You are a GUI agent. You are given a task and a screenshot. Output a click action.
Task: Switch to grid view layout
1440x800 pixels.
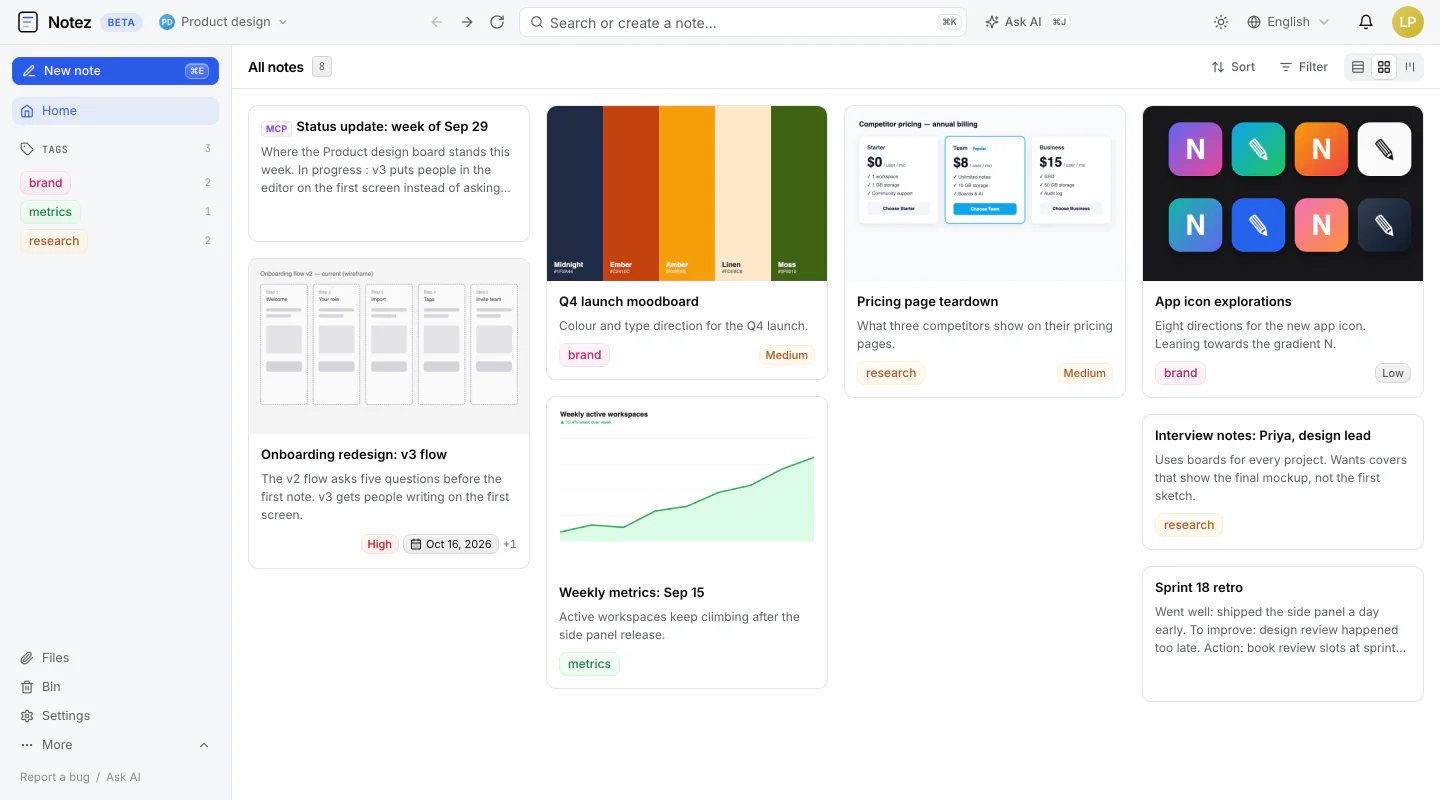click(1384, 67)
